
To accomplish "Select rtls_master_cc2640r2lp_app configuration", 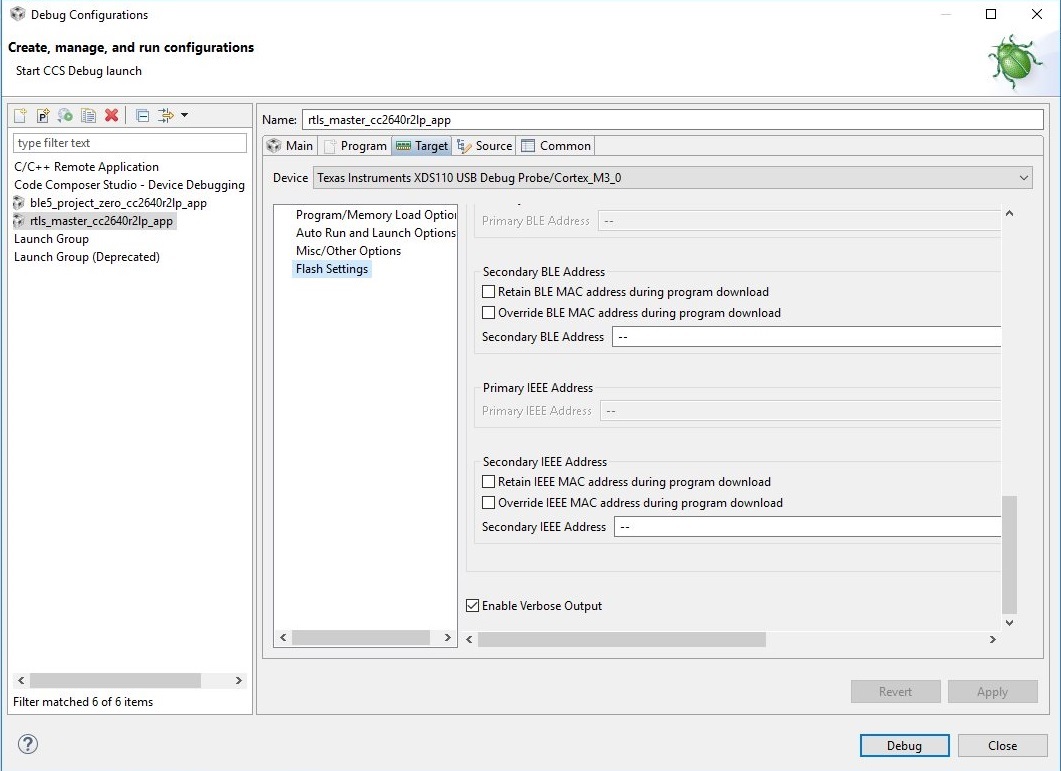I will tap(101, 221).
